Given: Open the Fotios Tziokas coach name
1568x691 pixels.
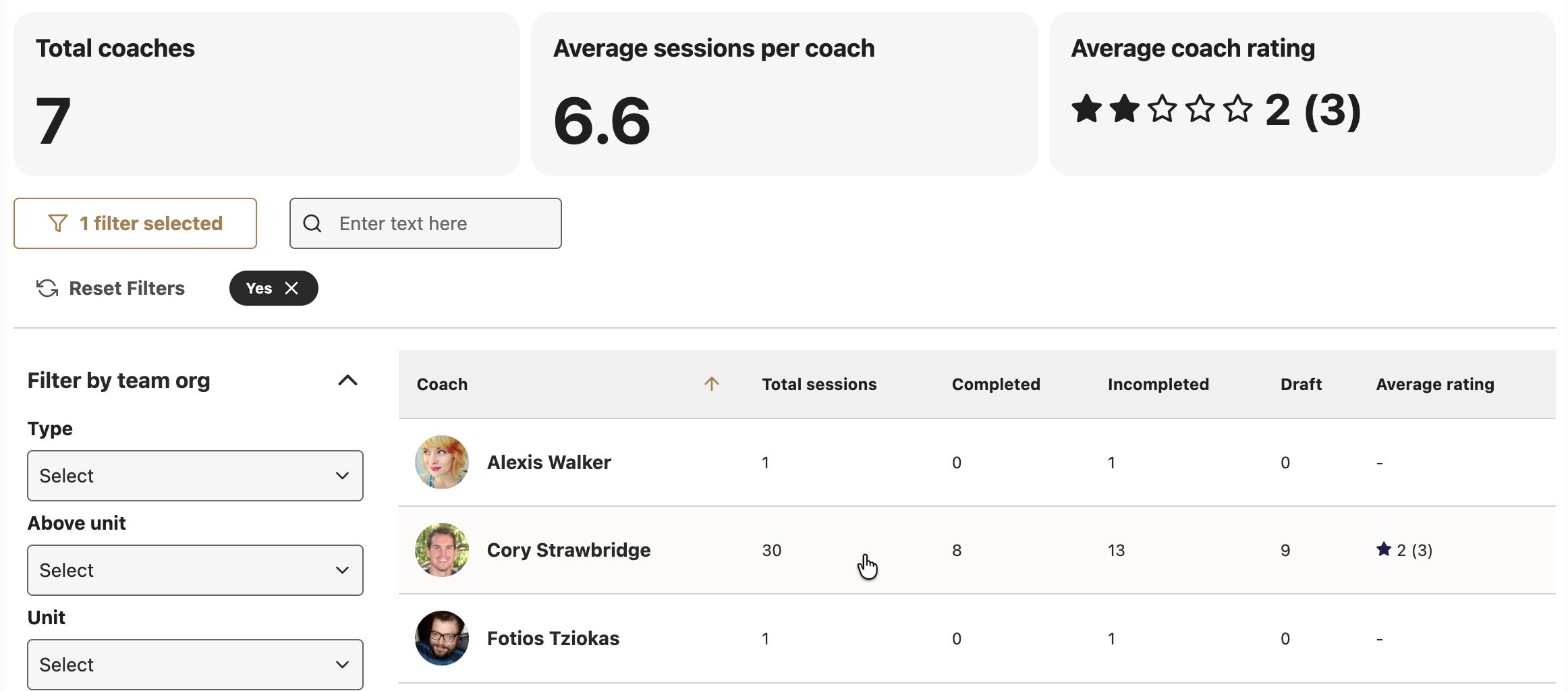Looking at the screenshot, I should 553,638.
